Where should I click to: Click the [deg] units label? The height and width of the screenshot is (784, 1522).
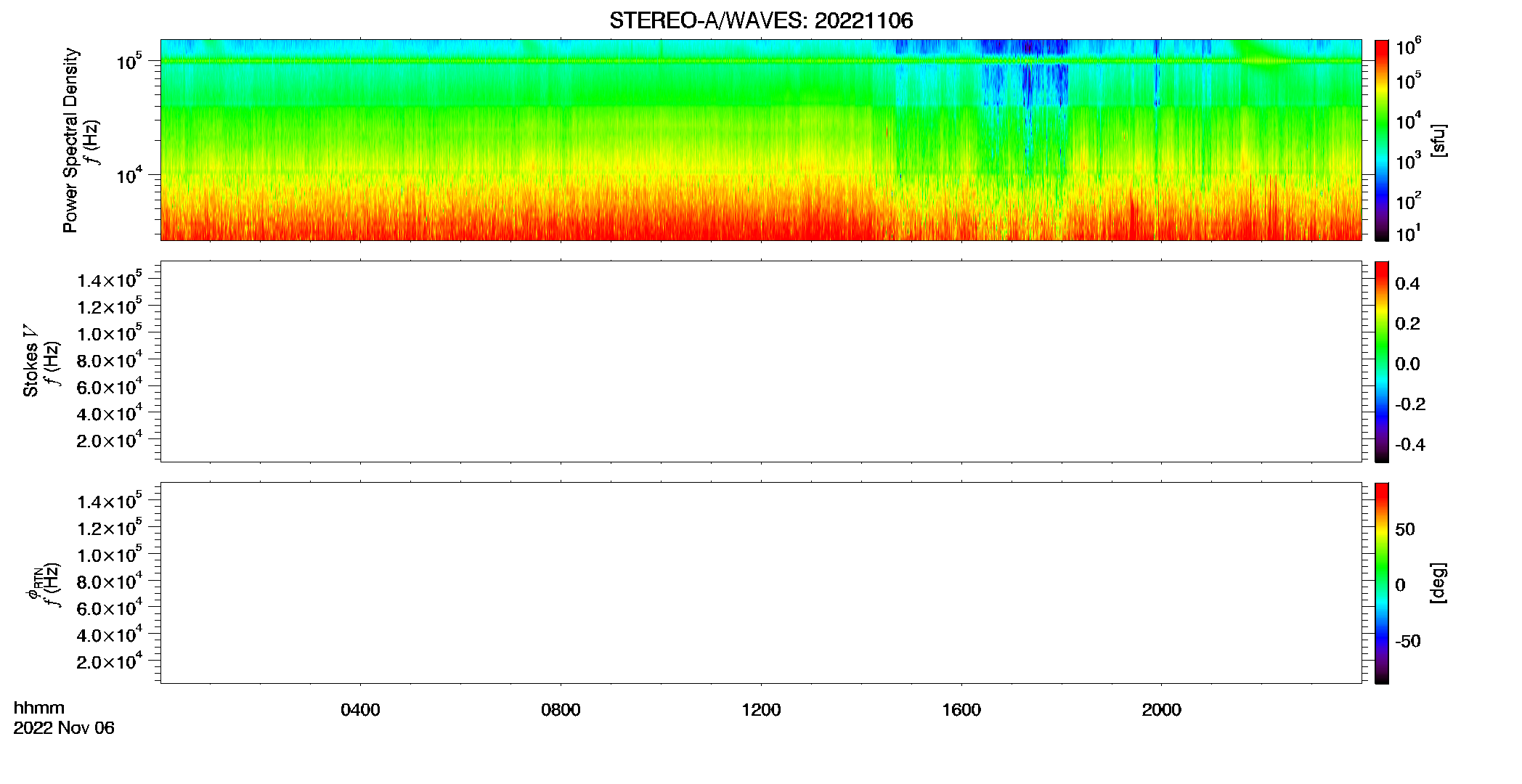[x=1438, y=583]
